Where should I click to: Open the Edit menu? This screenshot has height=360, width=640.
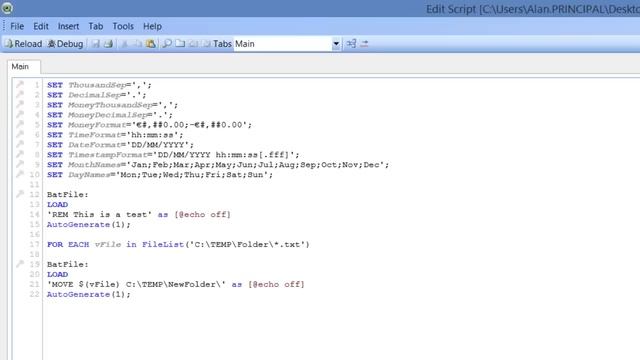pos(41,26)
